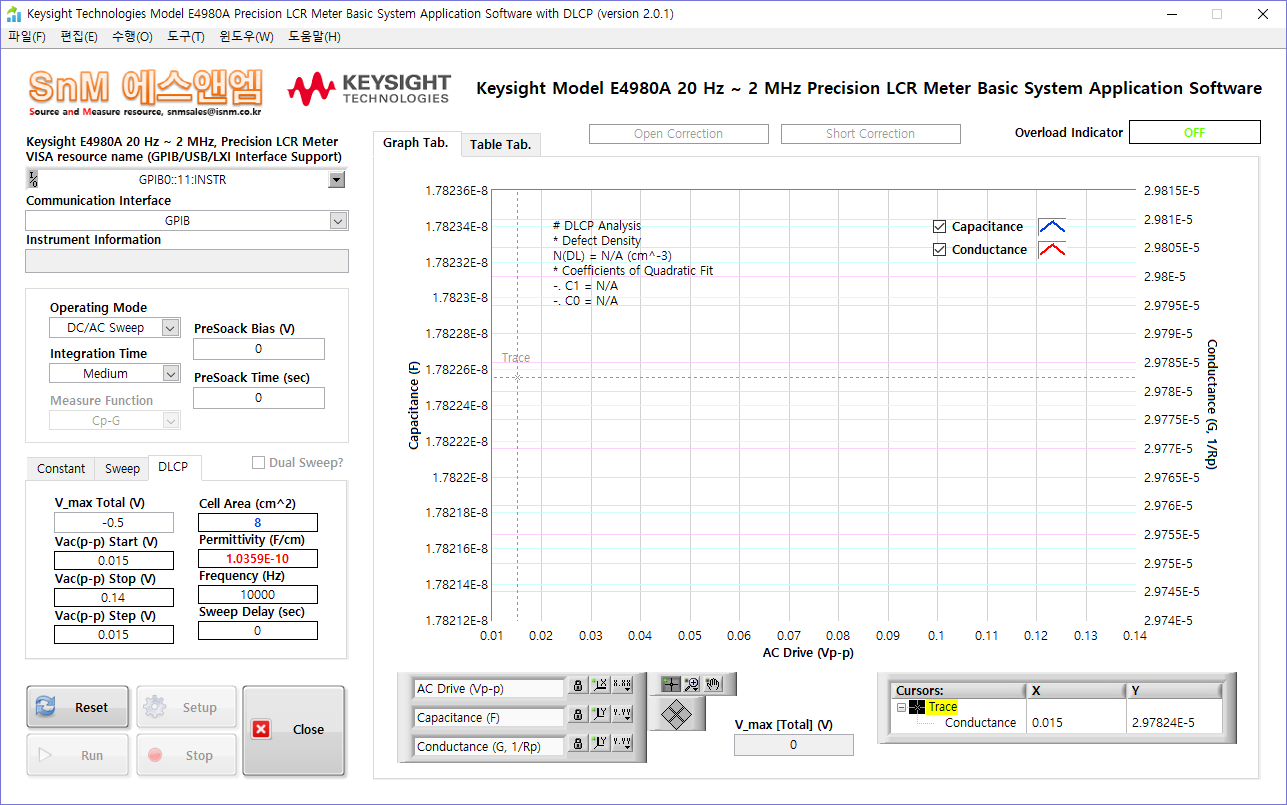Switch to the Constant tab
The image size is (1287, 805).
click(x=61, y=469)
